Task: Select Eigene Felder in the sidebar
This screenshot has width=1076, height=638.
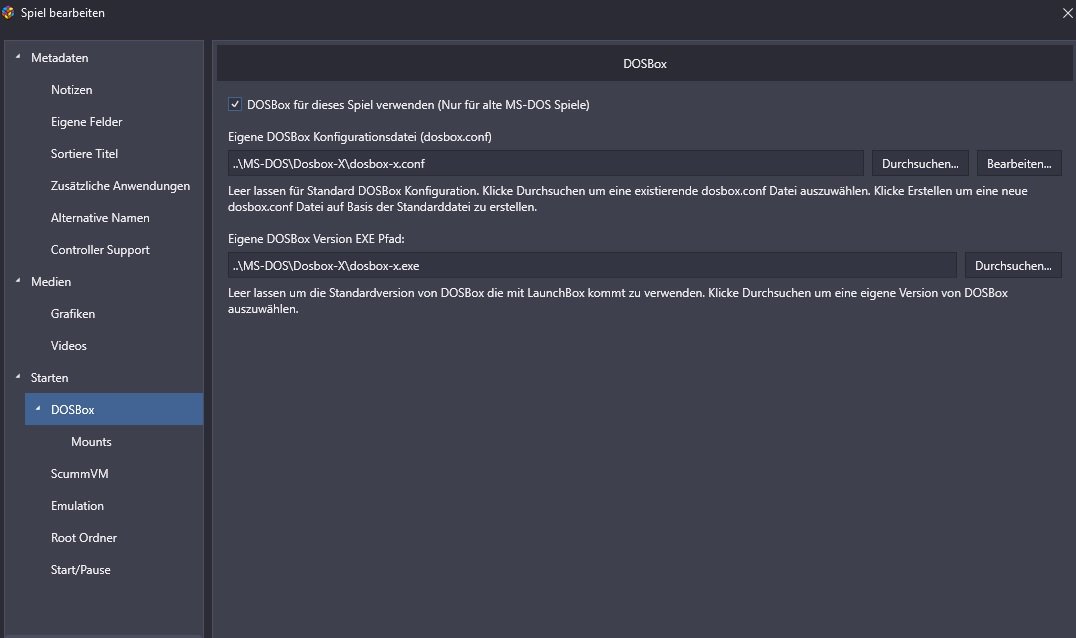Action: [86, 122]
